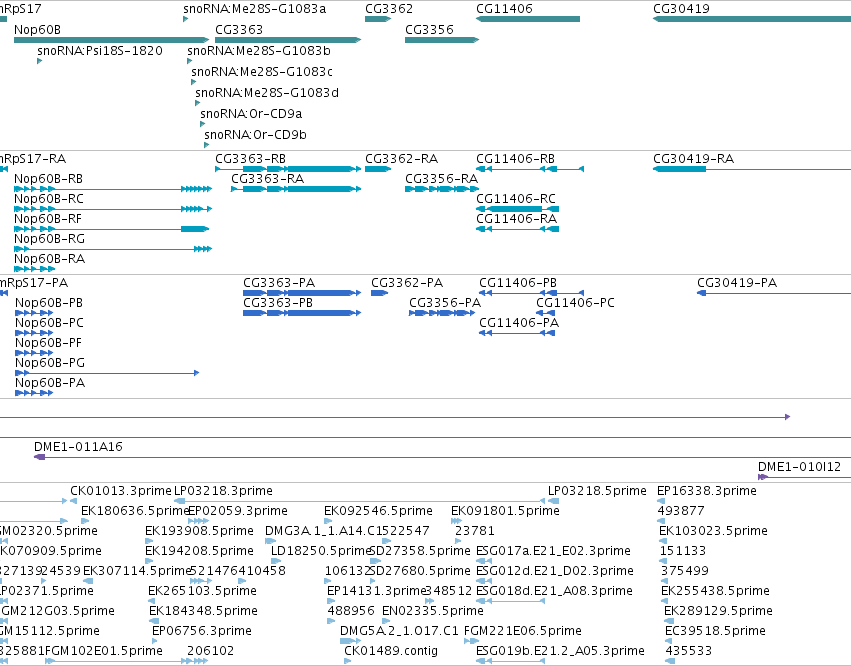Screen dimensions: 851x666
Task: Click the Nop60B-RA transcript
Action: (x=35, y=269)
